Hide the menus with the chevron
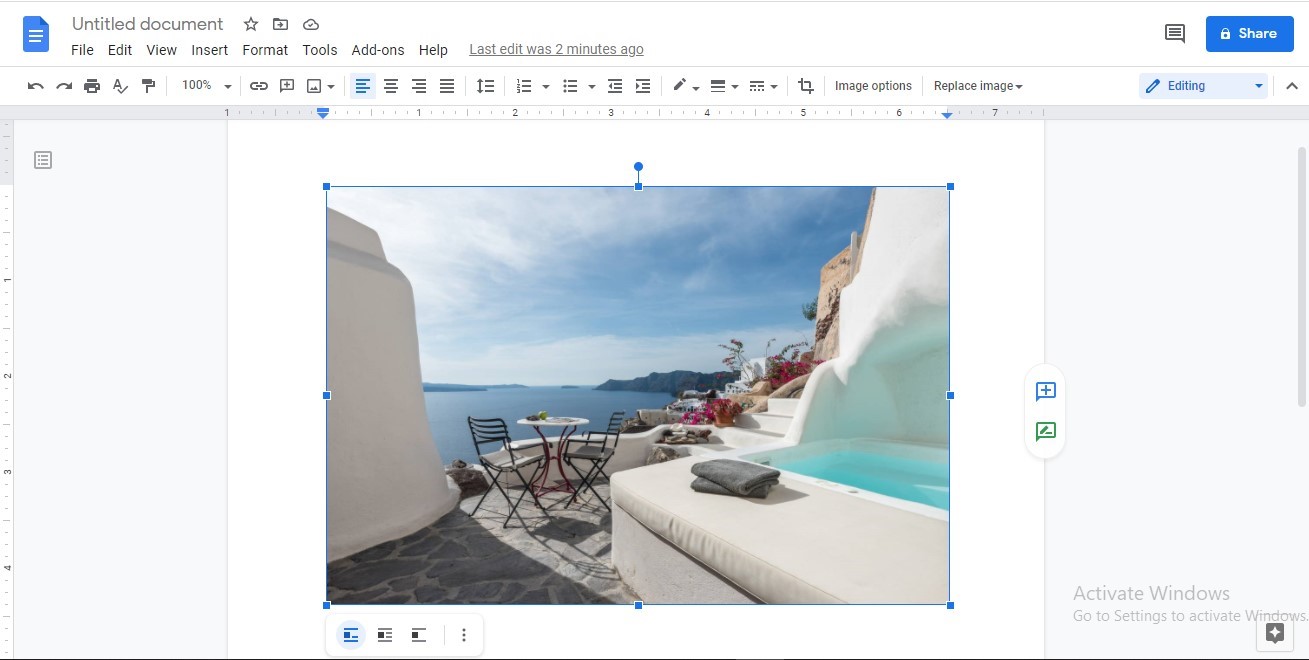The width and height of the screenshot is (1309, 660). point(1292,86)
